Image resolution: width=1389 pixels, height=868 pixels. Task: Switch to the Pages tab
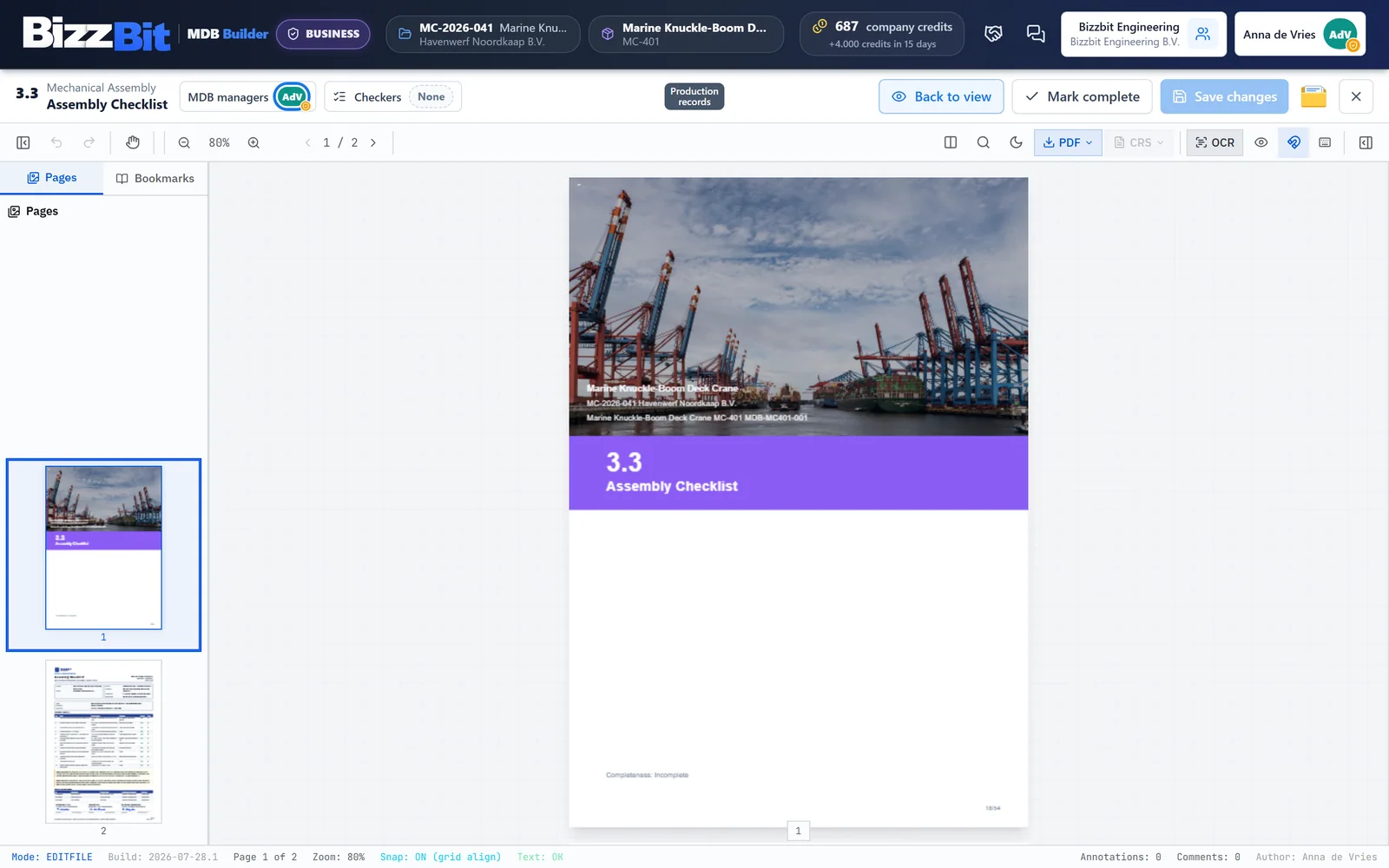[x=52, y=178]
